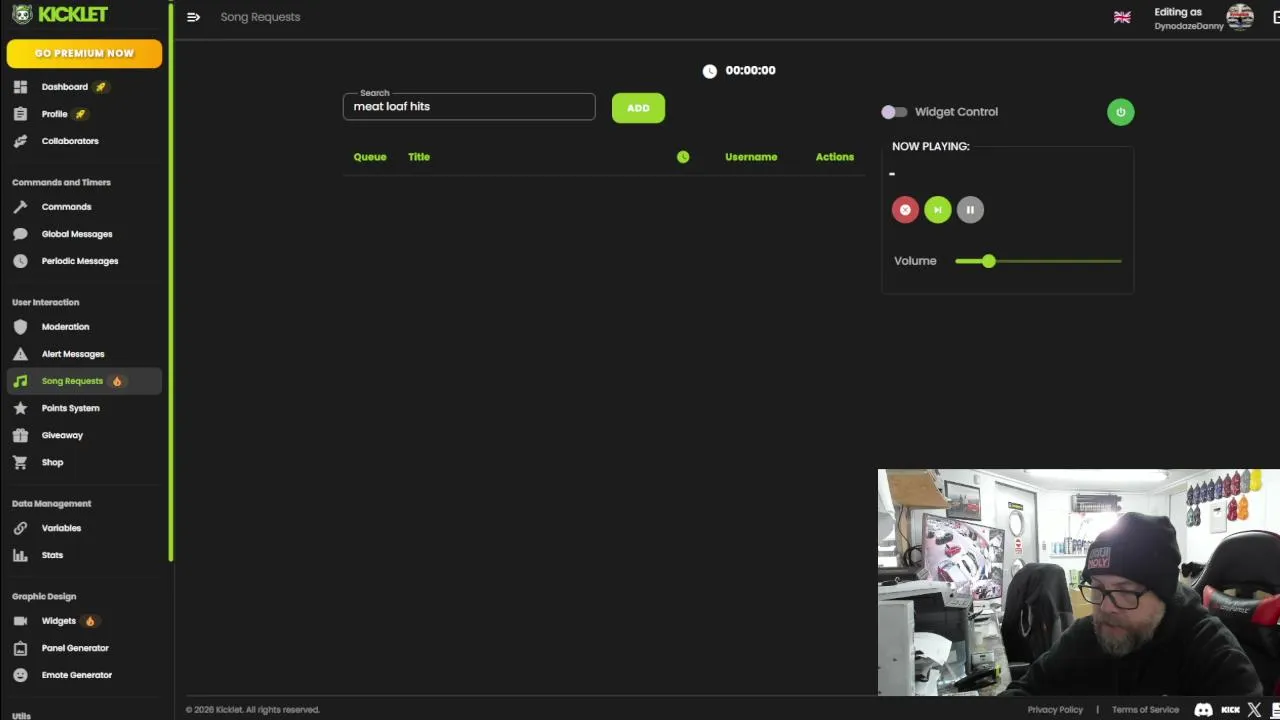Click the green power button
The image size is (1280, 720).
[x=1120, y=112]
